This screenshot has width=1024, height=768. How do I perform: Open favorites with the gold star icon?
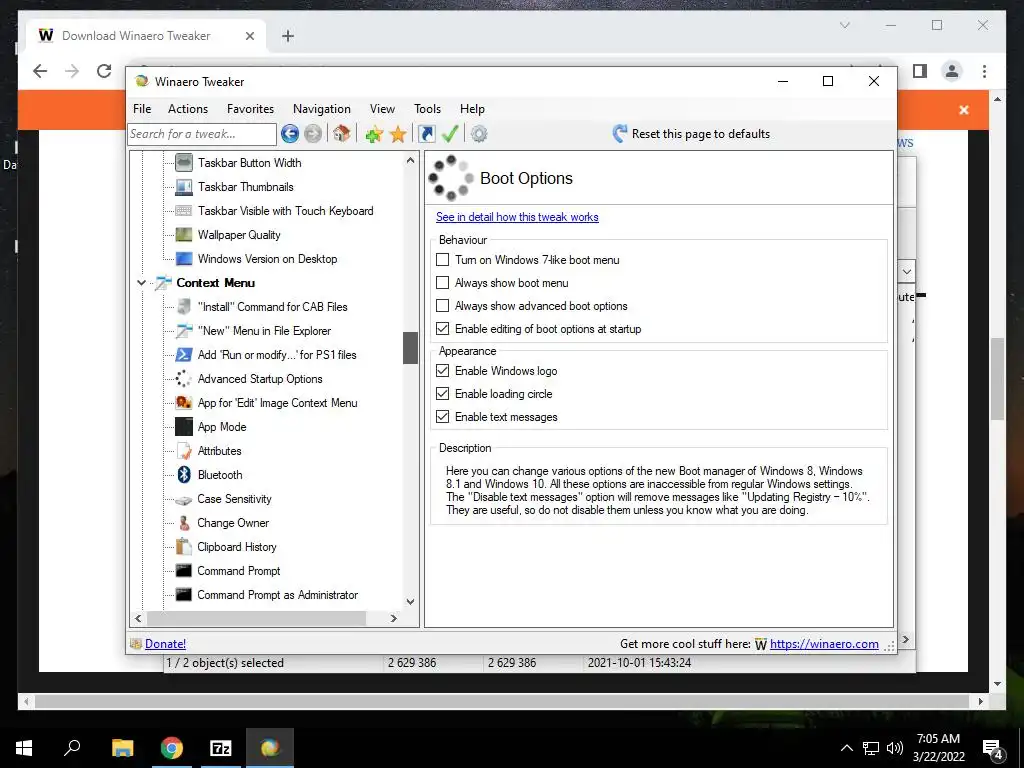pos(398,135)
